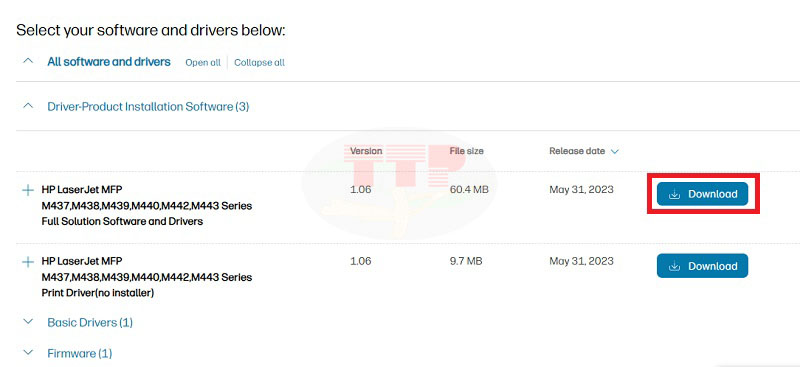Click the Open all link
The image size is (800, 367).
[203, 62]
